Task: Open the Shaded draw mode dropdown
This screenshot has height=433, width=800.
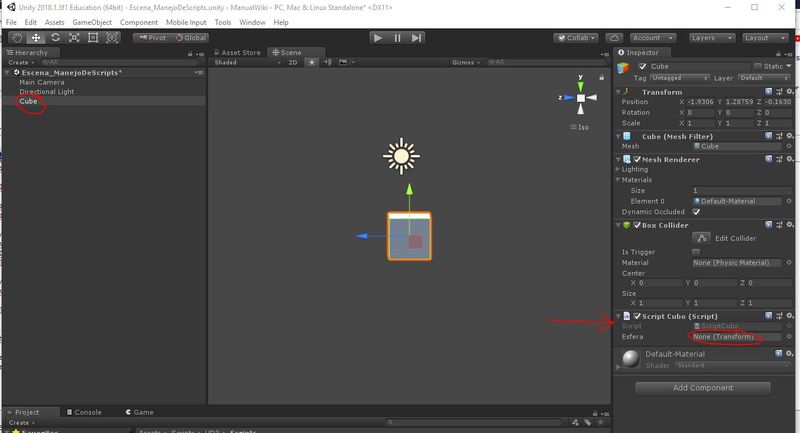Action: [247, 62]
